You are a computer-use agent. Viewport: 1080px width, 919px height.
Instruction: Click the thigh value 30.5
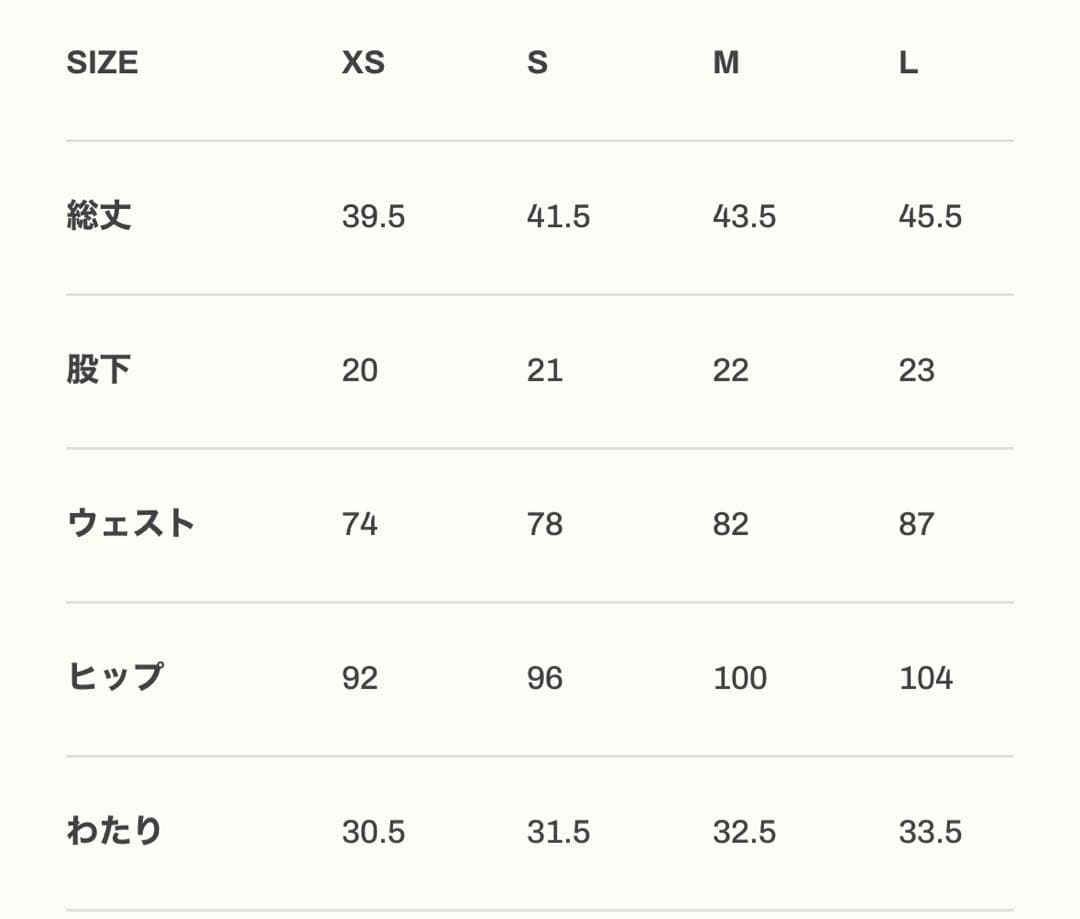[x=373, y=833]
